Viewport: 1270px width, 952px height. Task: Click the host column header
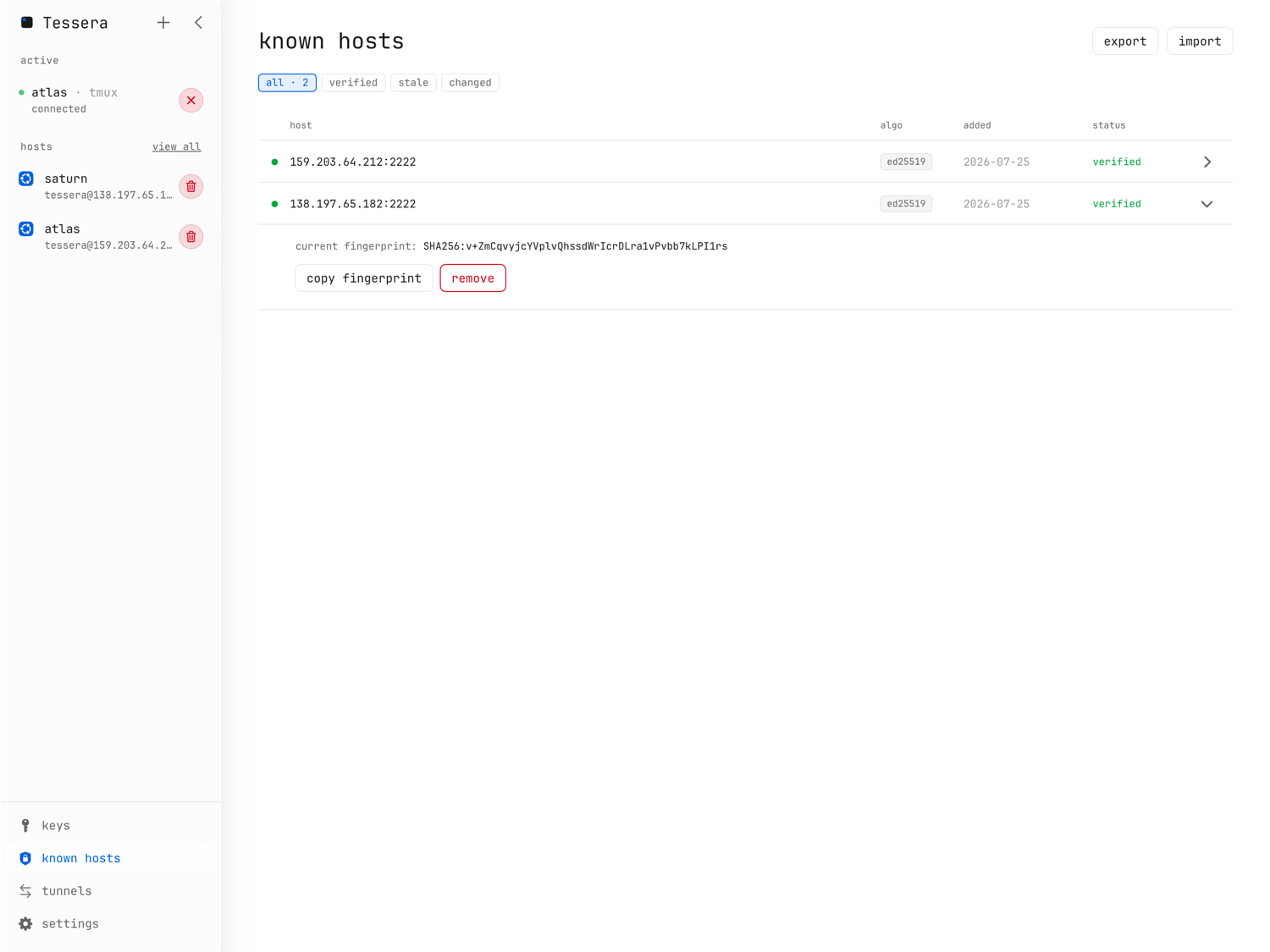click(301, 125)
